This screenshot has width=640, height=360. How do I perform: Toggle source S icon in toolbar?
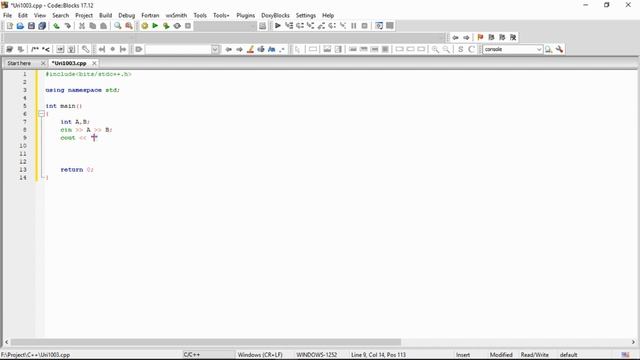[x=460, y=49]
